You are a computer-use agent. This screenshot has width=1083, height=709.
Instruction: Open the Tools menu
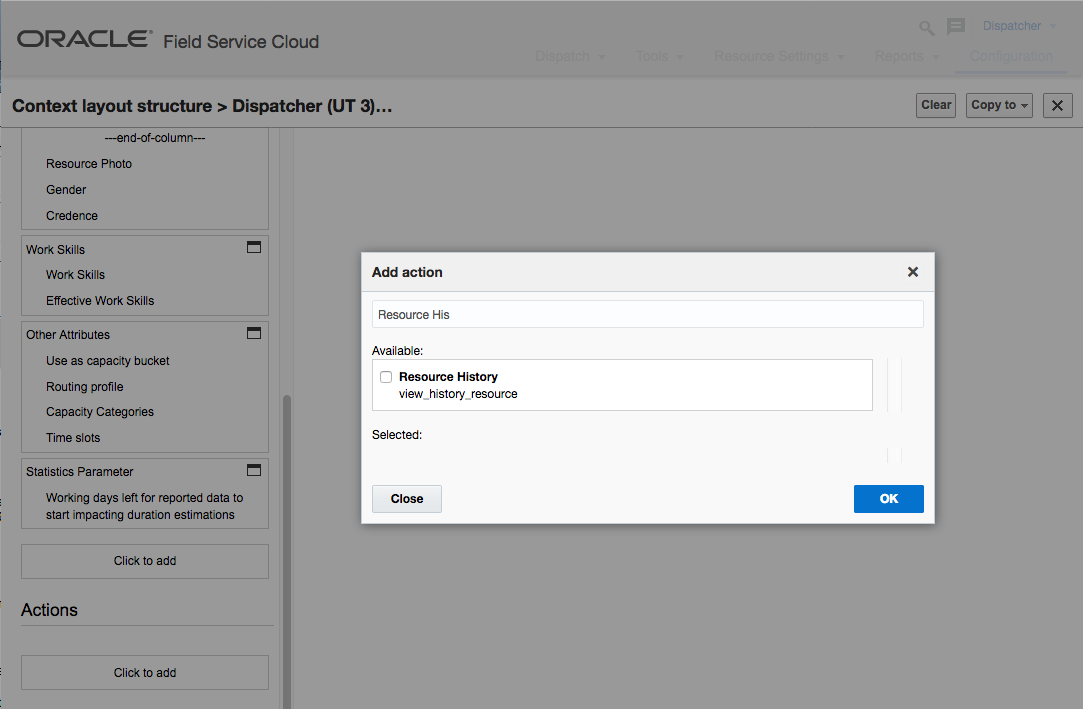(x=660, y=56)
